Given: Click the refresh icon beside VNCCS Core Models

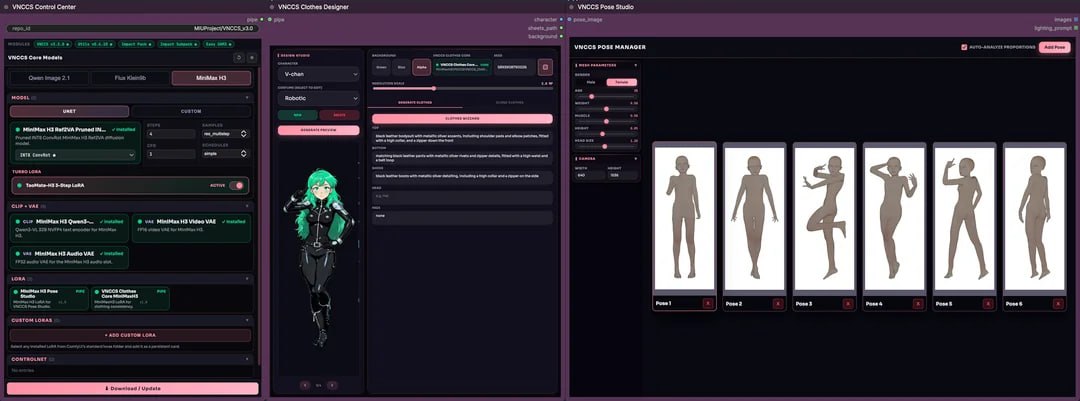Looking at the screenshot, I should tap(239, 58).
